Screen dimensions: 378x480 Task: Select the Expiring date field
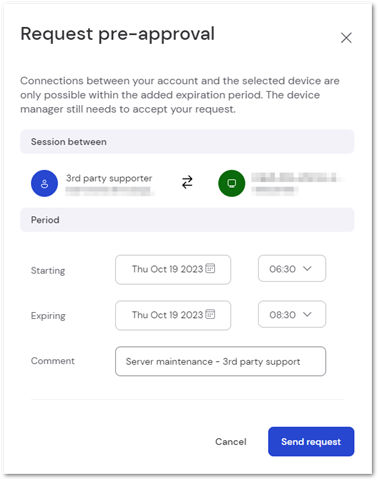(173, 315)
